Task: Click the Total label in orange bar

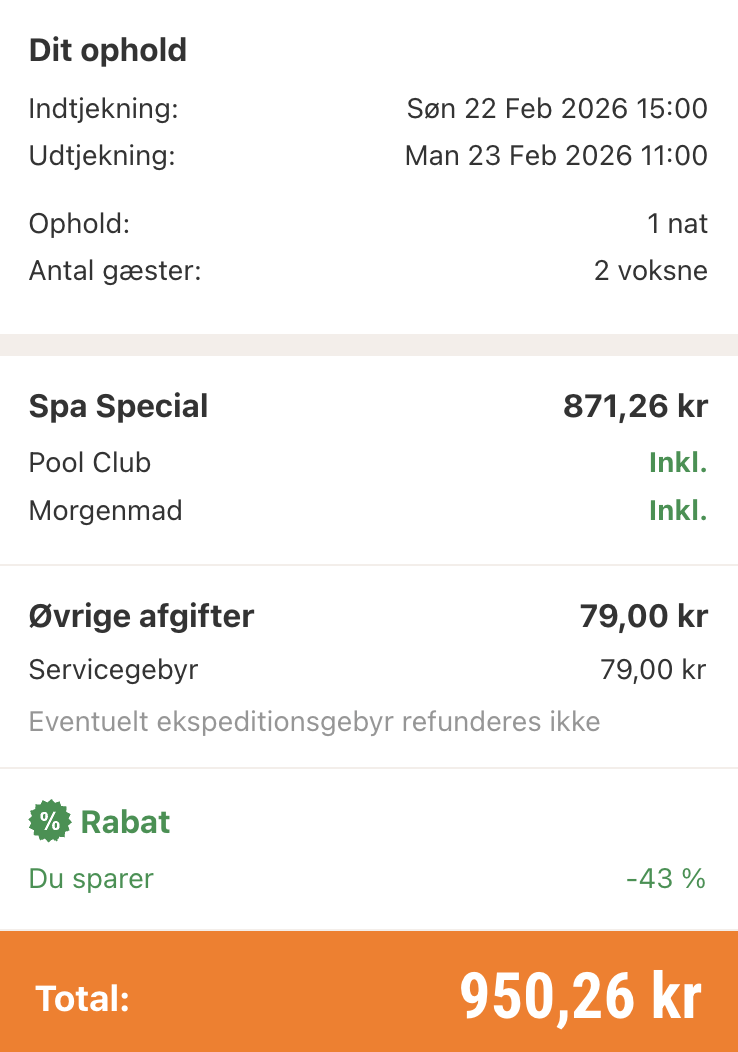Action: click(x=82, y=998)
